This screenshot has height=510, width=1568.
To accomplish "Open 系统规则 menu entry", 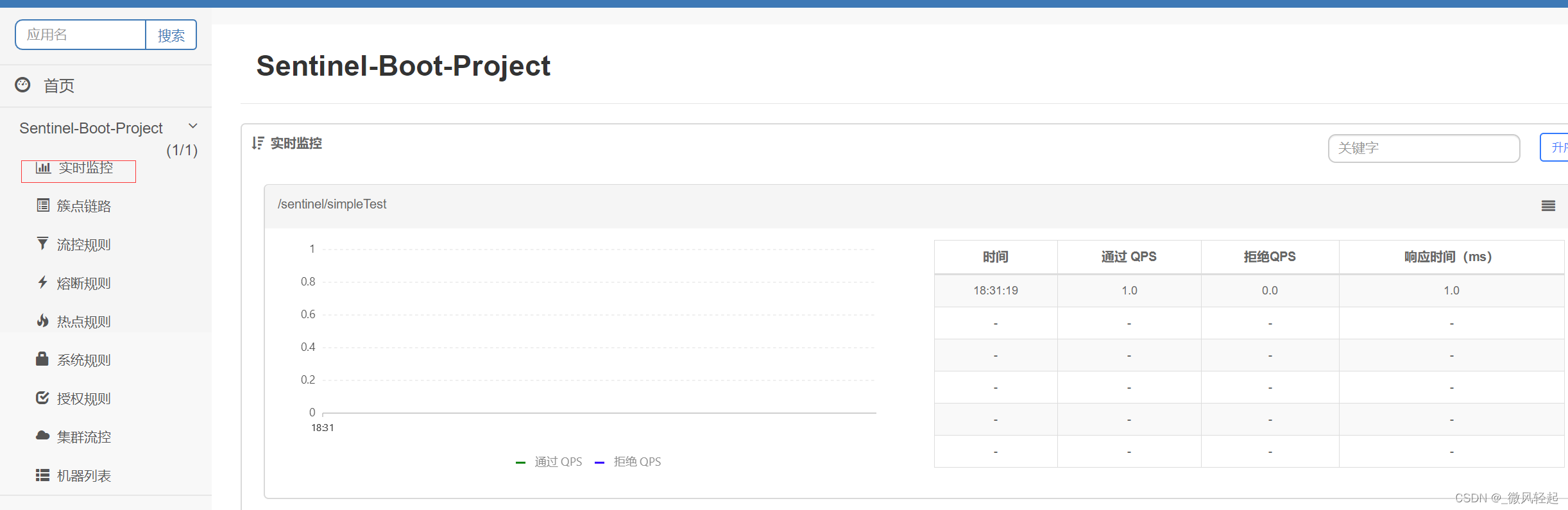I will pyautogui.click(x=83, y=360).
